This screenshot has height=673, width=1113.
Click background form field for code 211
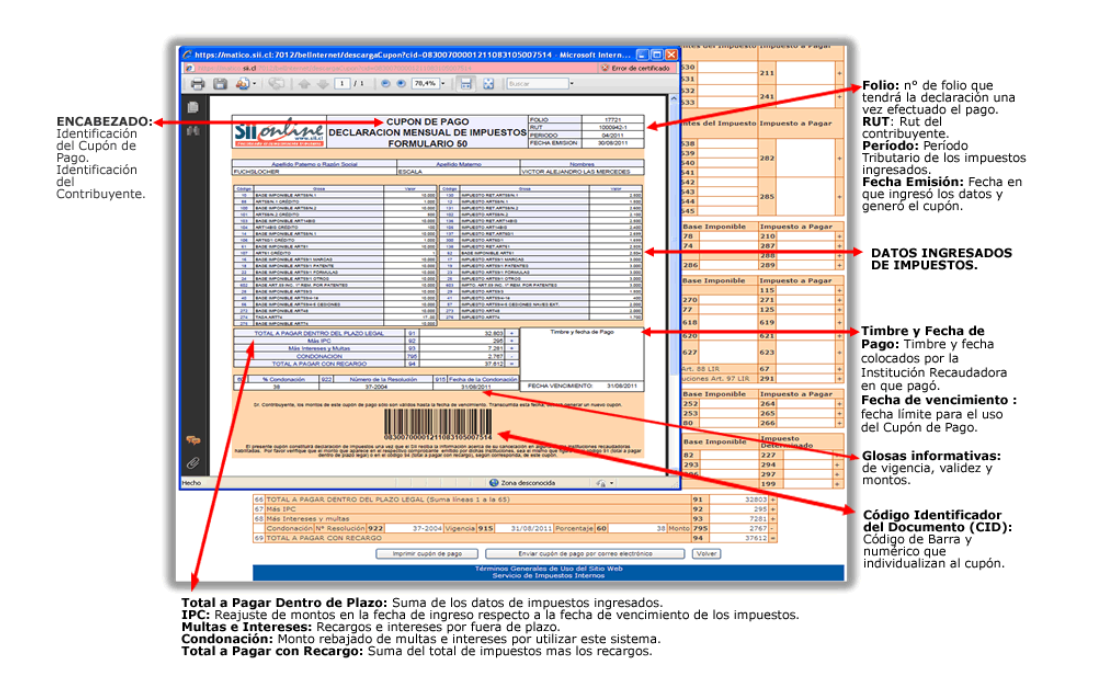pyautogui.click(x=806, y=73)
